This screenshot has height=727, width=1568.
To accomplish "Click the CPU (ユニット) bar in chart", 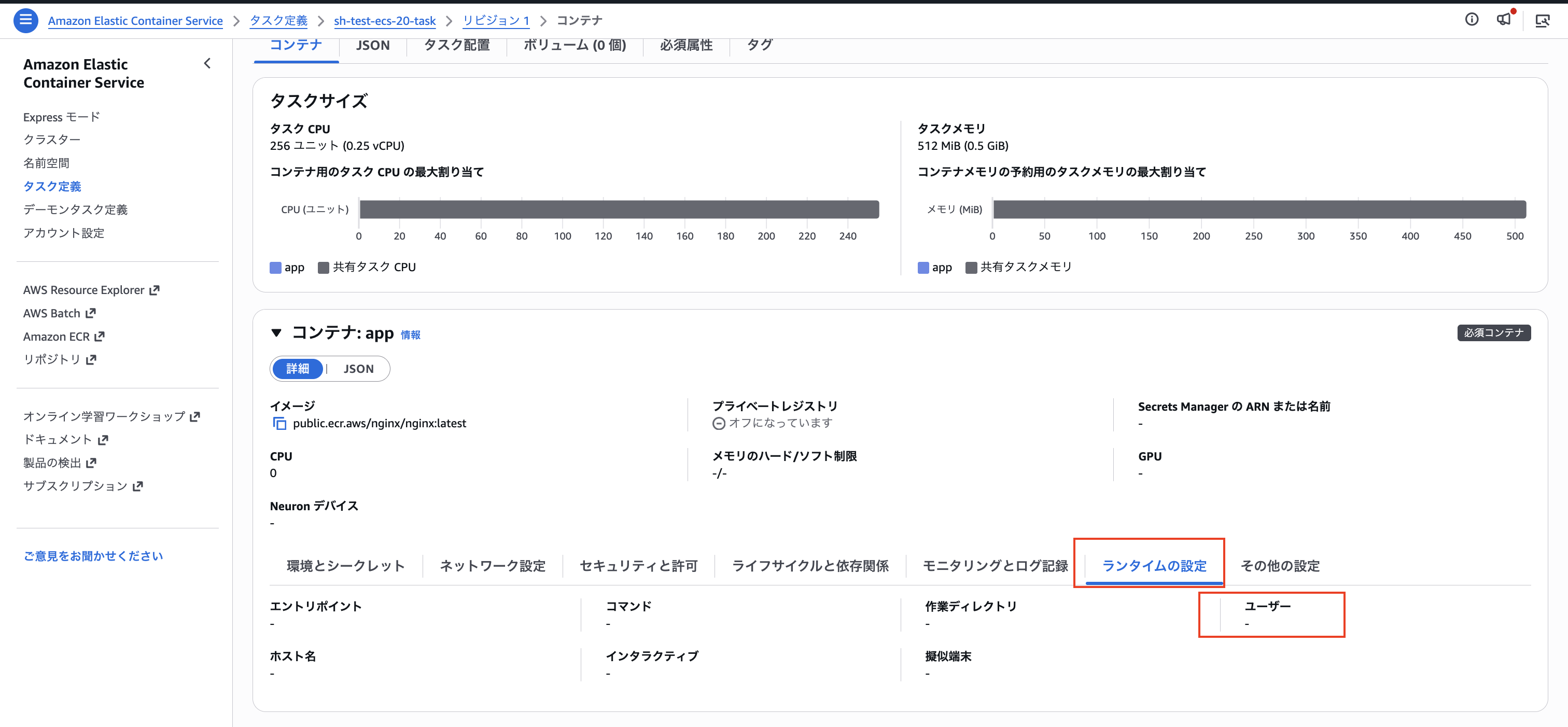I will pos(619,209).
